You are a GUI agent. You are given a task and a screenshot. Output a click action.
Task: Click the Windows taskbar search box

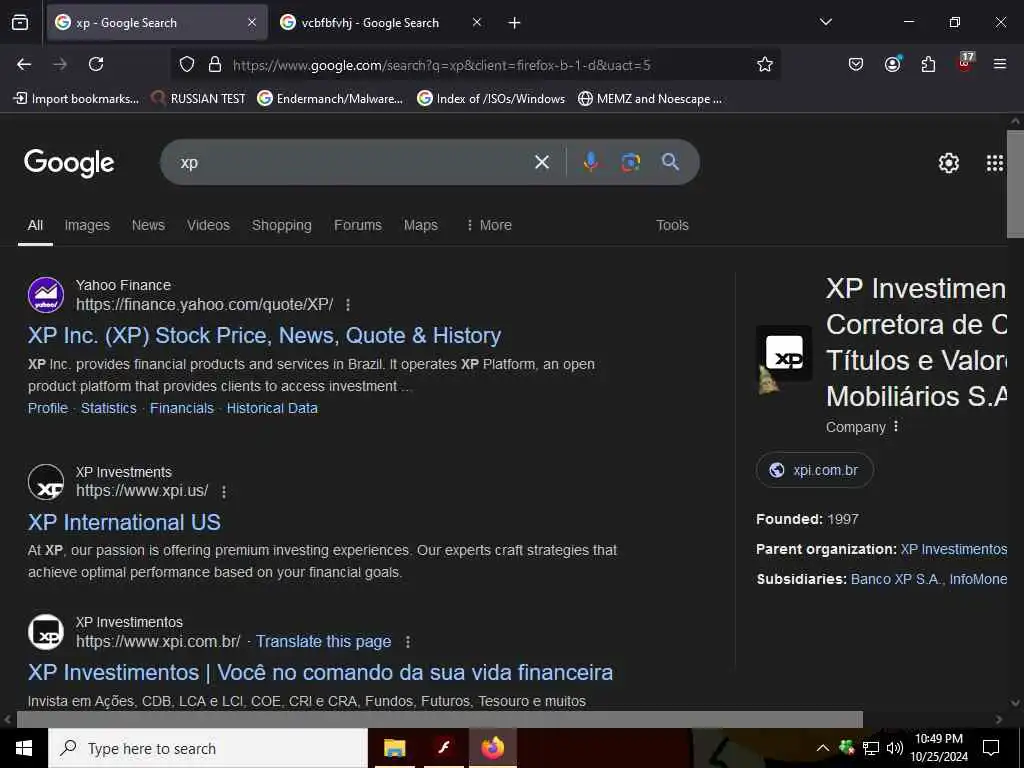[x=208, y=748]
